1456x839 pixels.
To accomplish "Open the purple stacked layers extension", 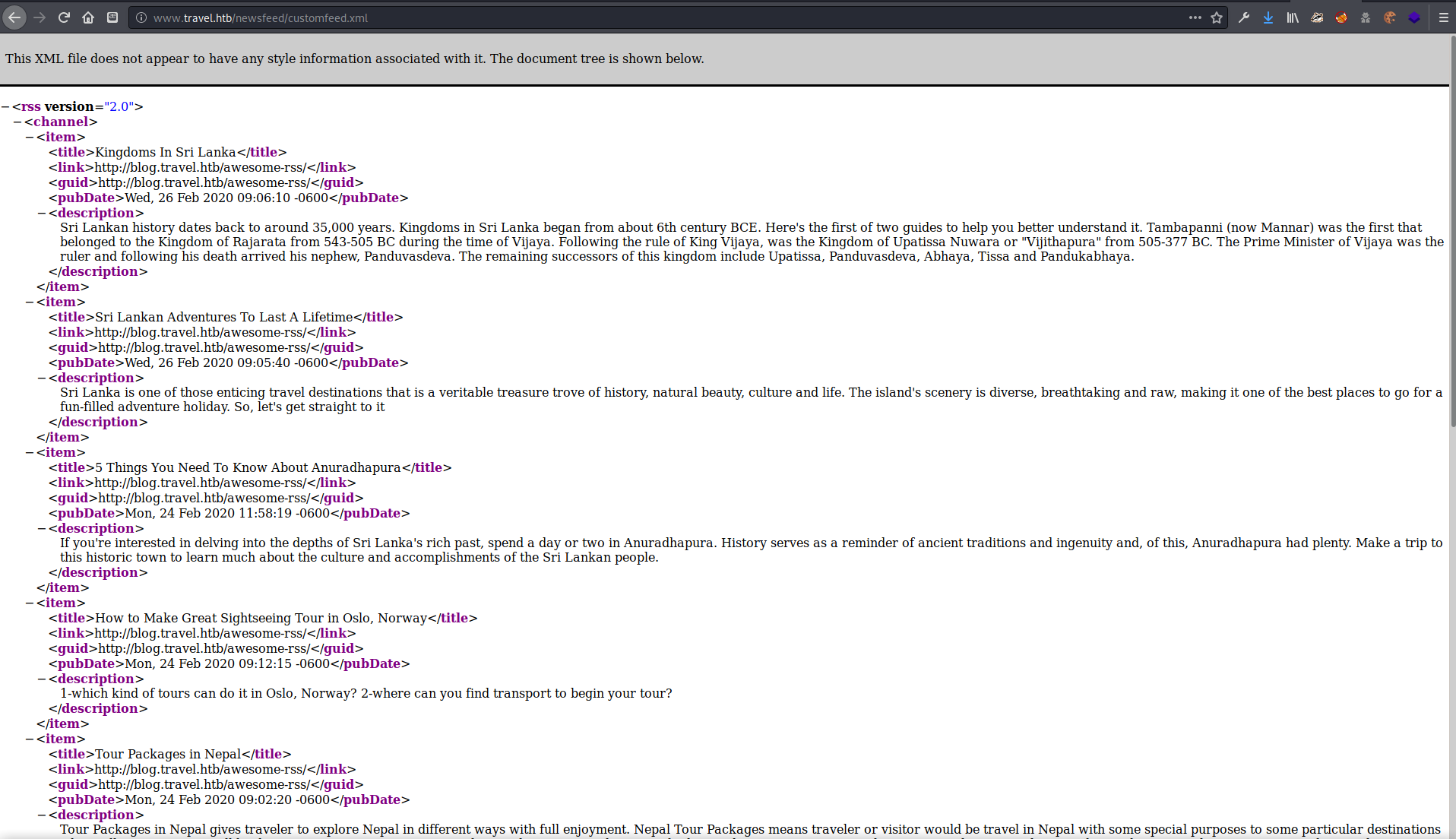I will click(1414, 17).
